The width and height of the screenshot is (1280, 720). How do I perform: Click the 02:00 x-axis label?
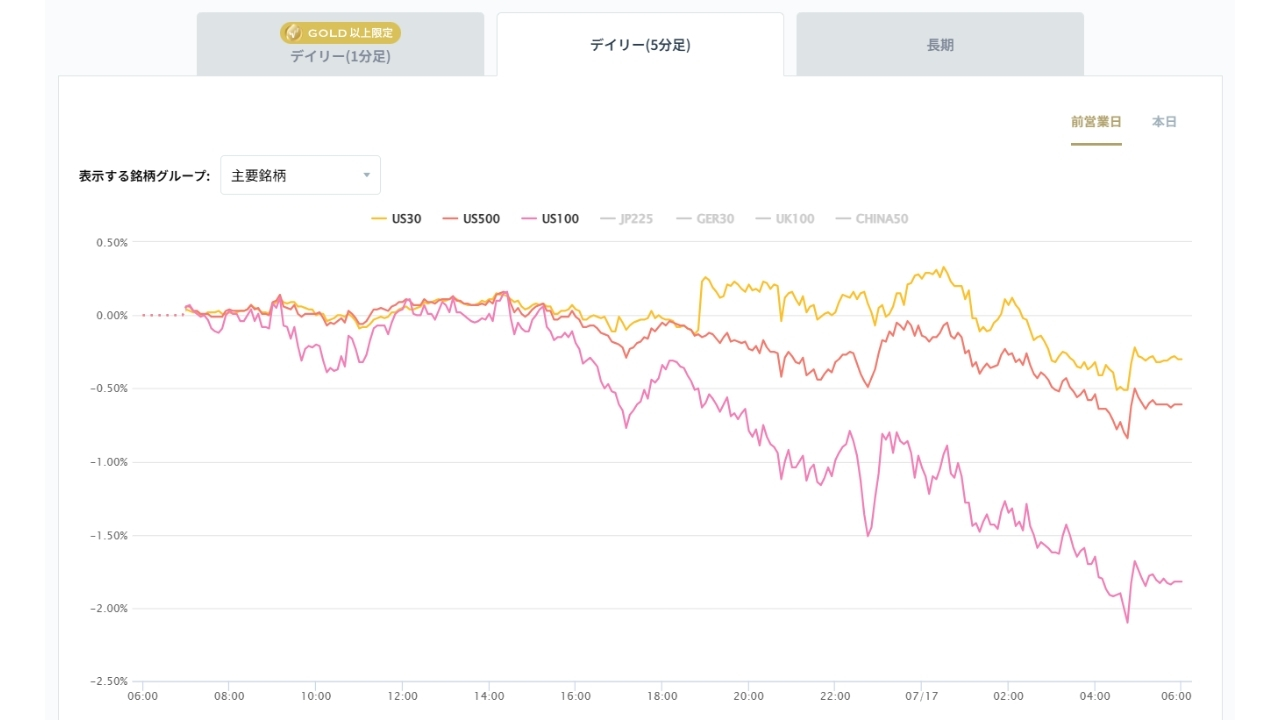point(1008,696)
